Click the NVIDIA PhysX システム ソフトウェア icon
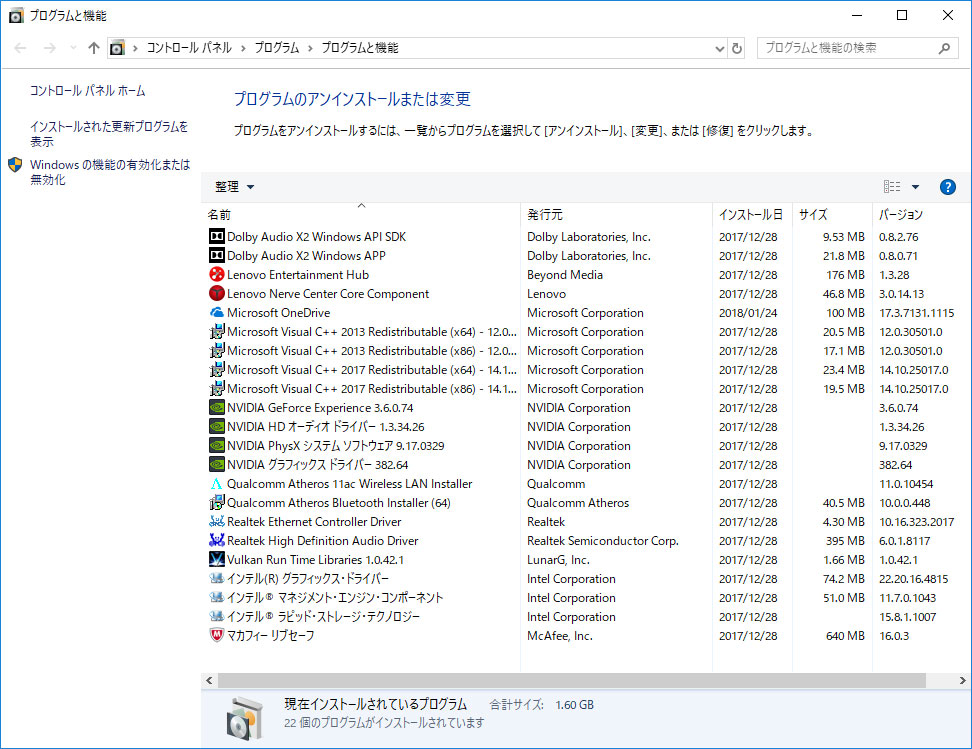 tap(216, 446)
